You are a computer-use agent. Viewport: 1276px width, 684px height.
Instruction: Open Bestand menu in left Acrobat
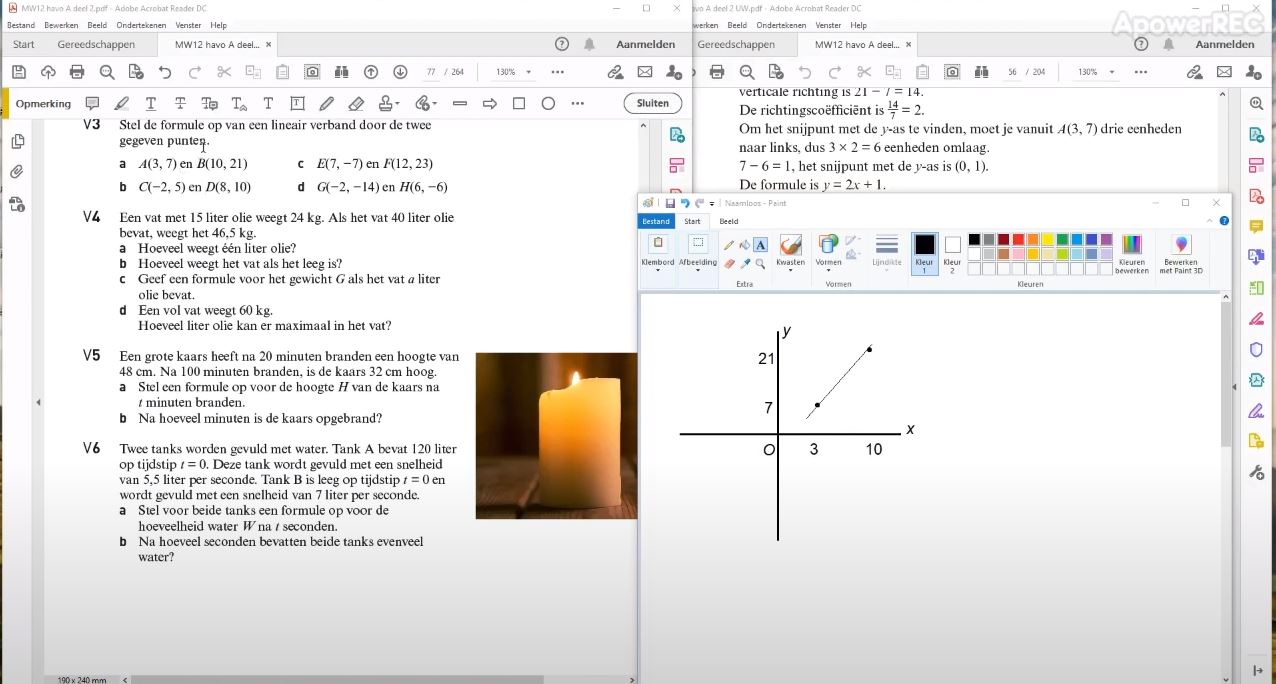20,25
